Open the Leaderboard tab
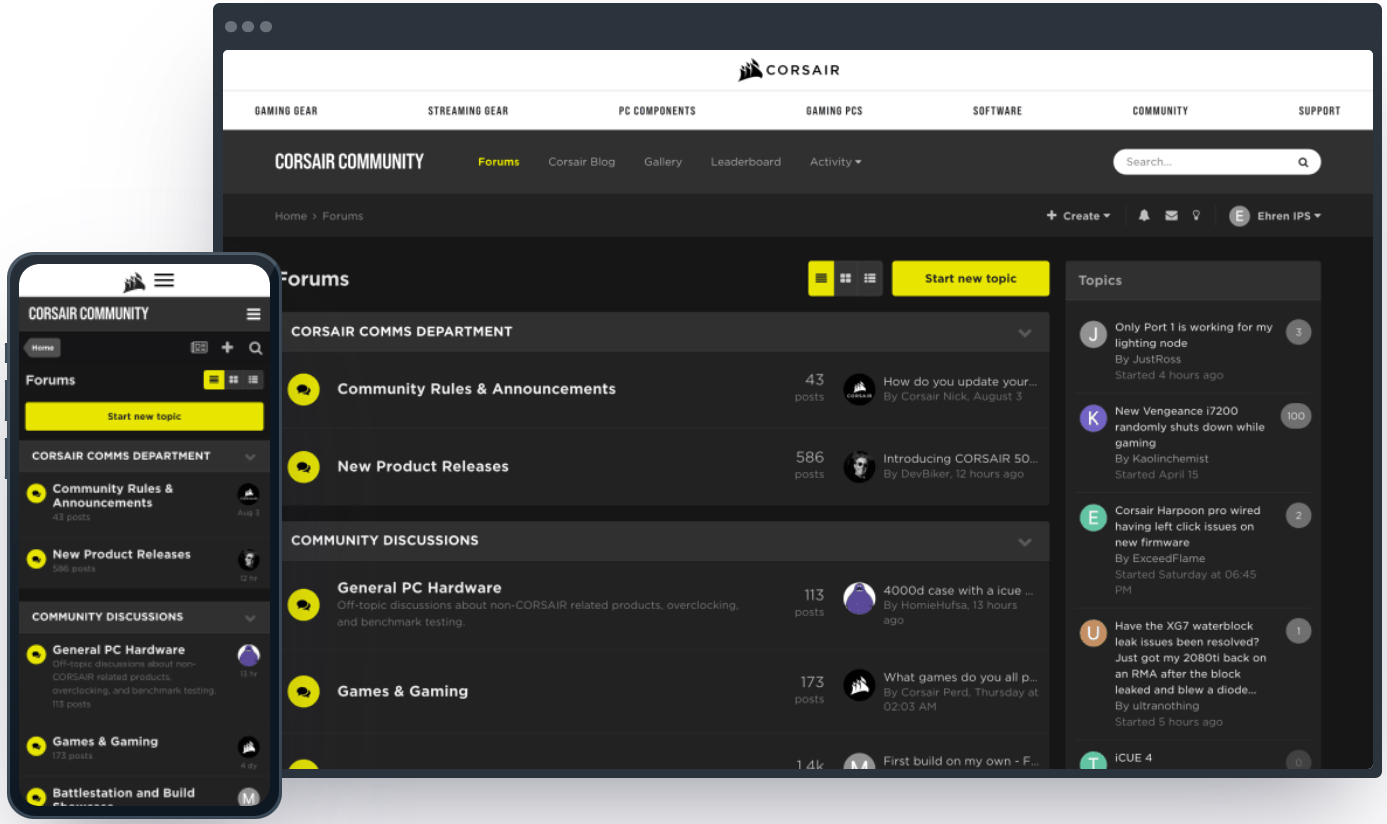The width and height of the screenshot is (1387, 824). coord(745,162)
